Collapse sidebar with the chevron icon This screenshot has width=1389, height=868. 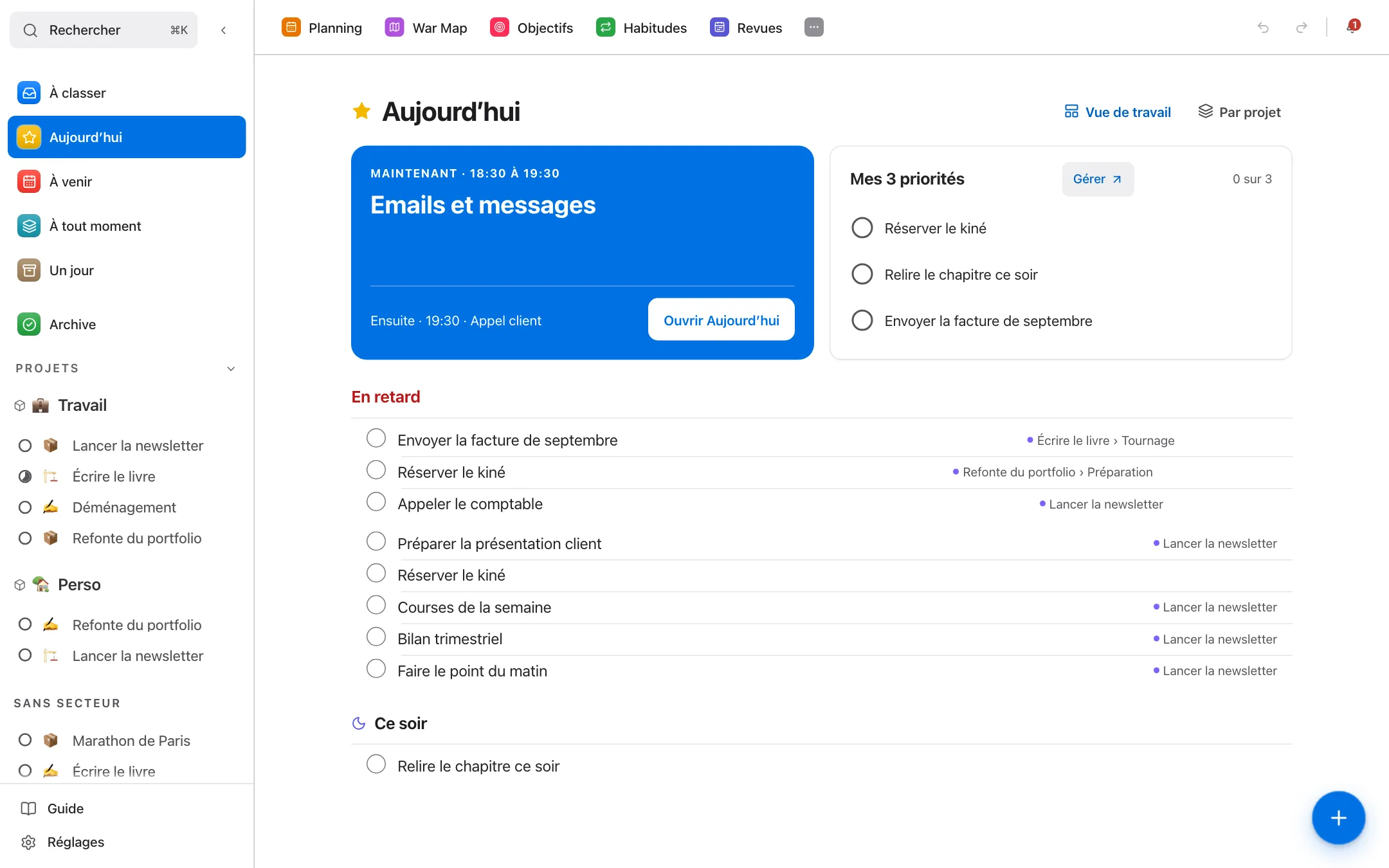click(223, 30)
